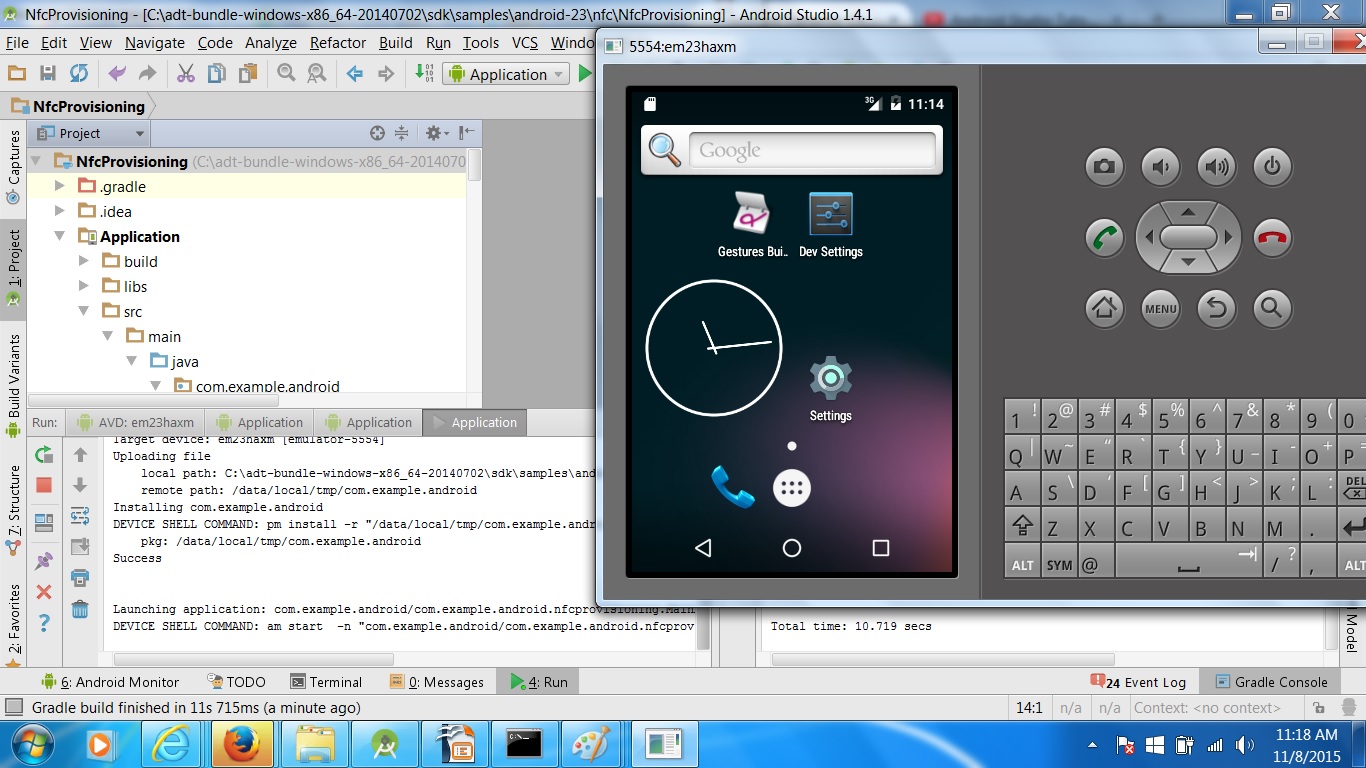Screen dimensions: 1366x768
Task: Rerun the Application in the Run panel
Action: [44, 455]
